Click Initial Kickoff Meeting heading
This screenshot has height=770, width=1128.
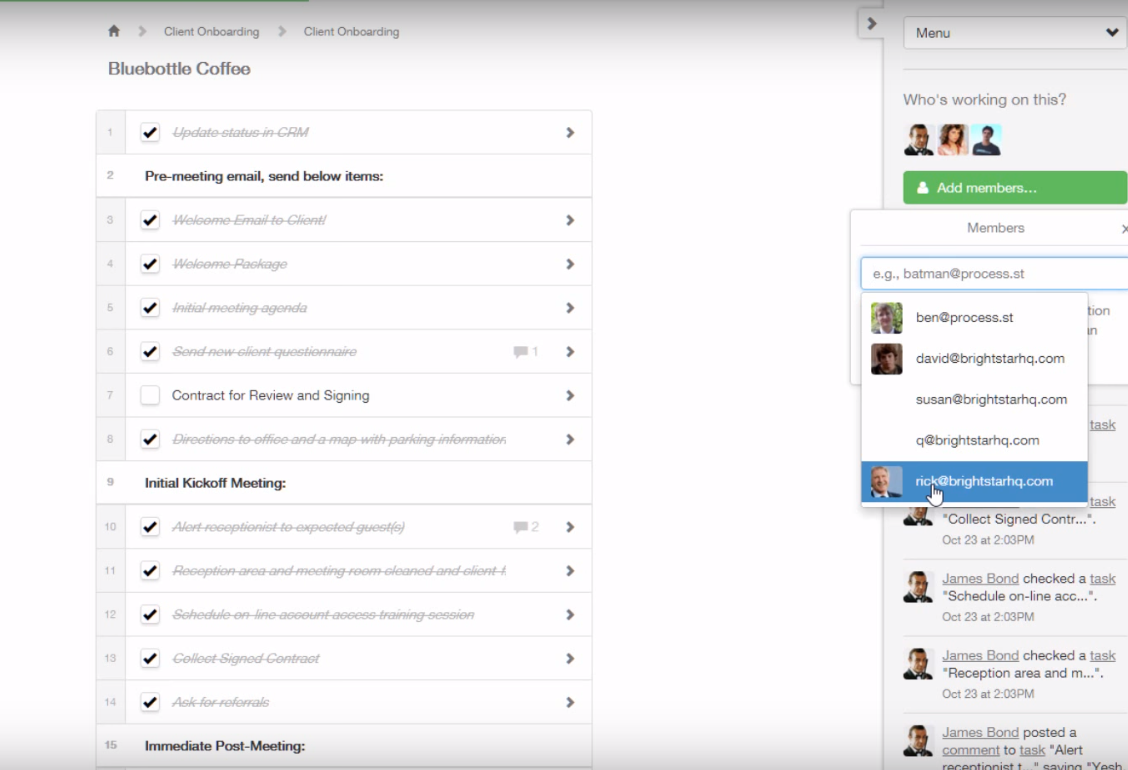pyautogui.click(x=215, y=483)
